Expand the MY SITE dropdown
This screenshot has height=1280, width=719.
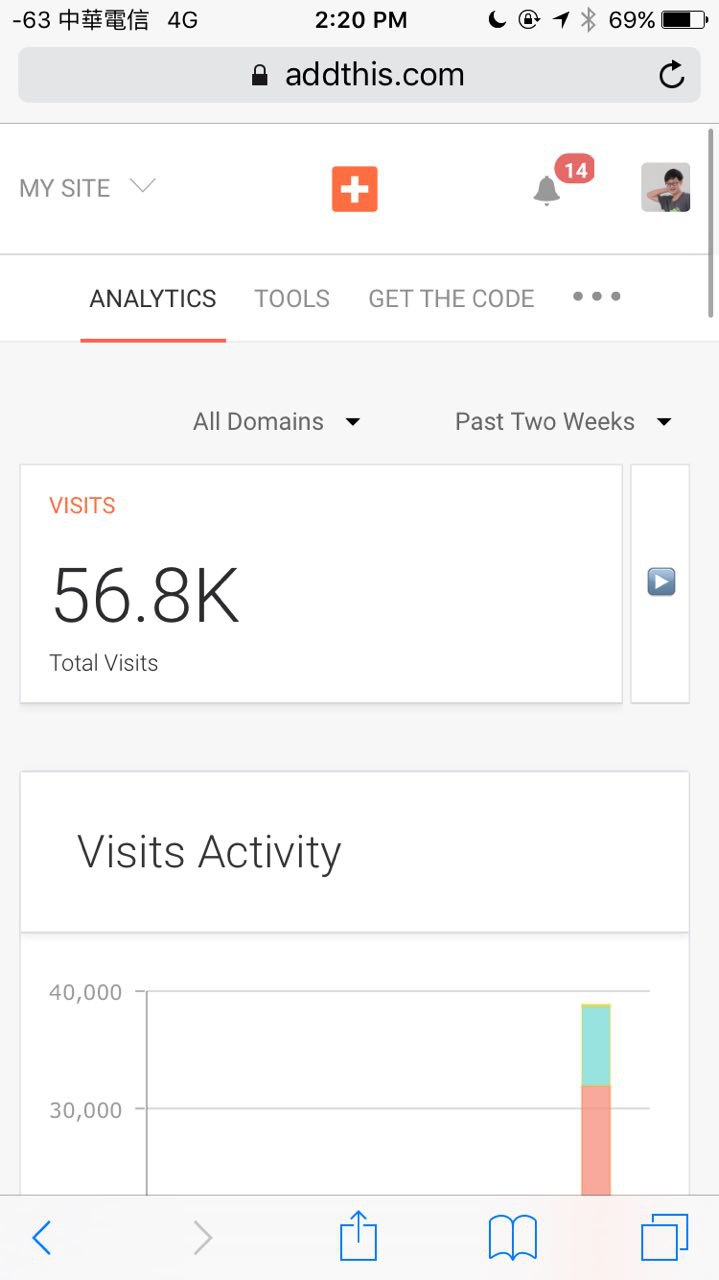coord(88,188)
